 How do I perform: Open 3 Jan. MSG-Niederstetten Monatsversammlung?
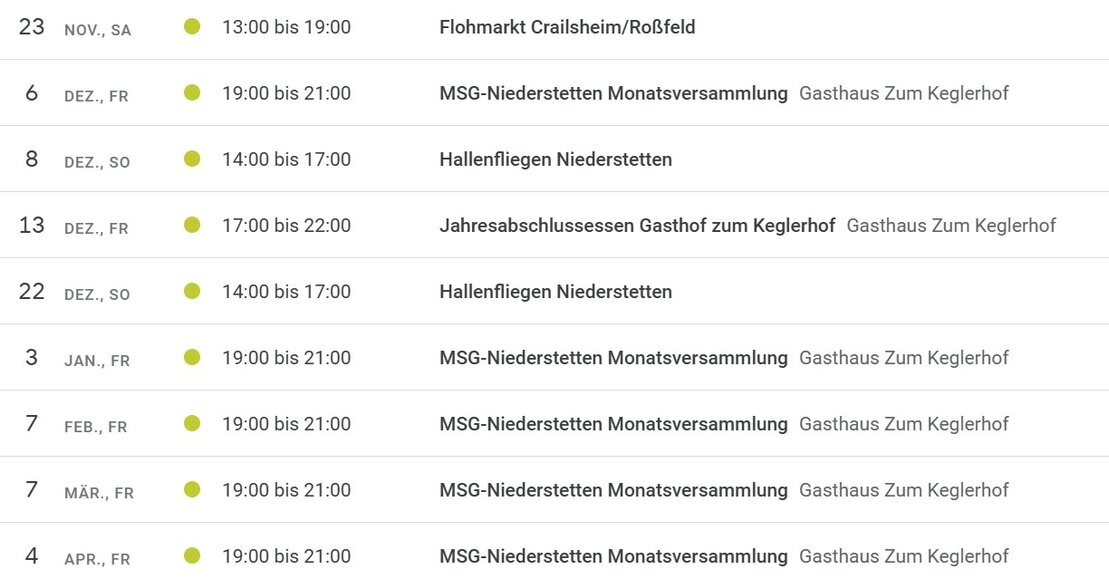point(613,358)
